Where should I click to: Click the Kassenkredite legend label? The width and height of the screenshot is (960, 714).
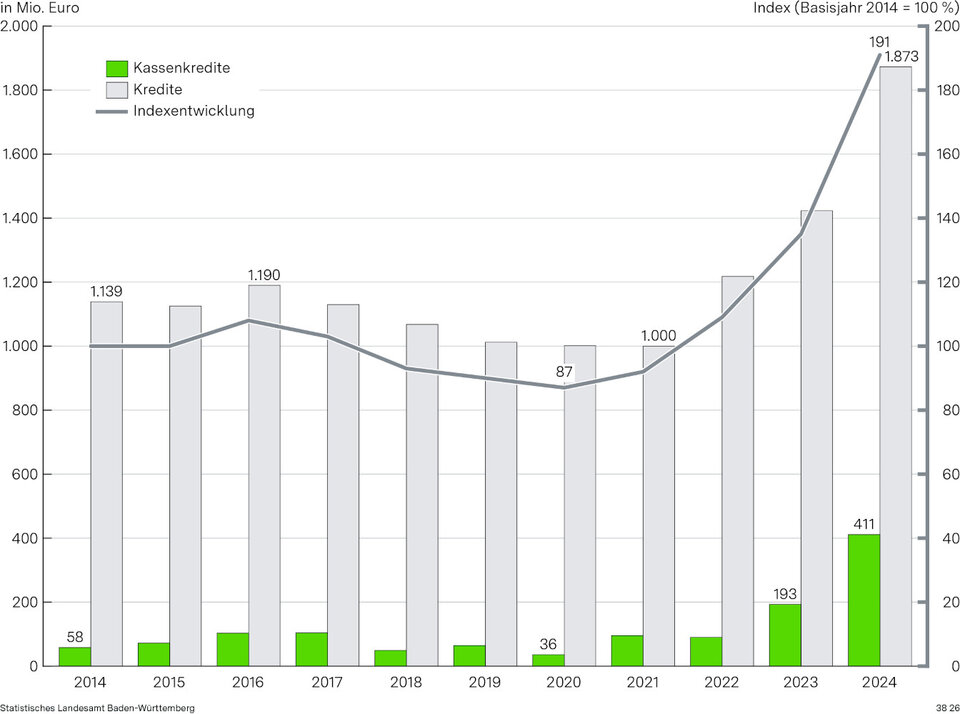click(x=181, y=68)
